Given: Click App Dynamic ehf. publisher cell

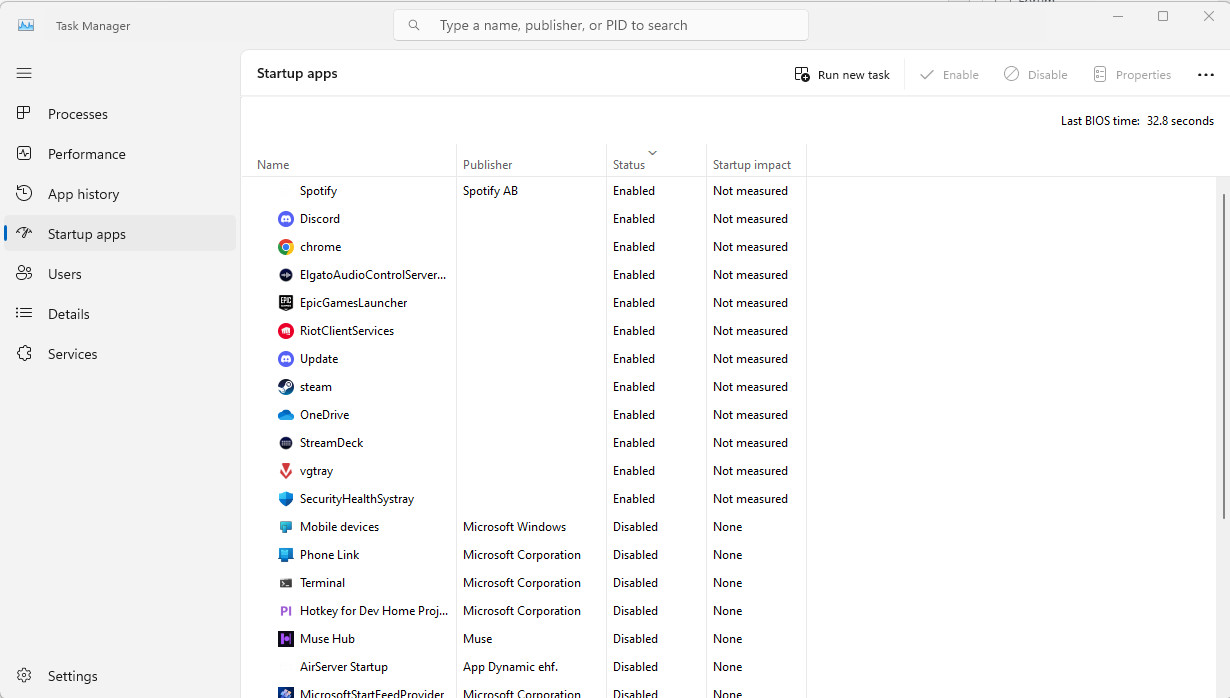Looking at the screenshot, I should [x=510, y=667].
